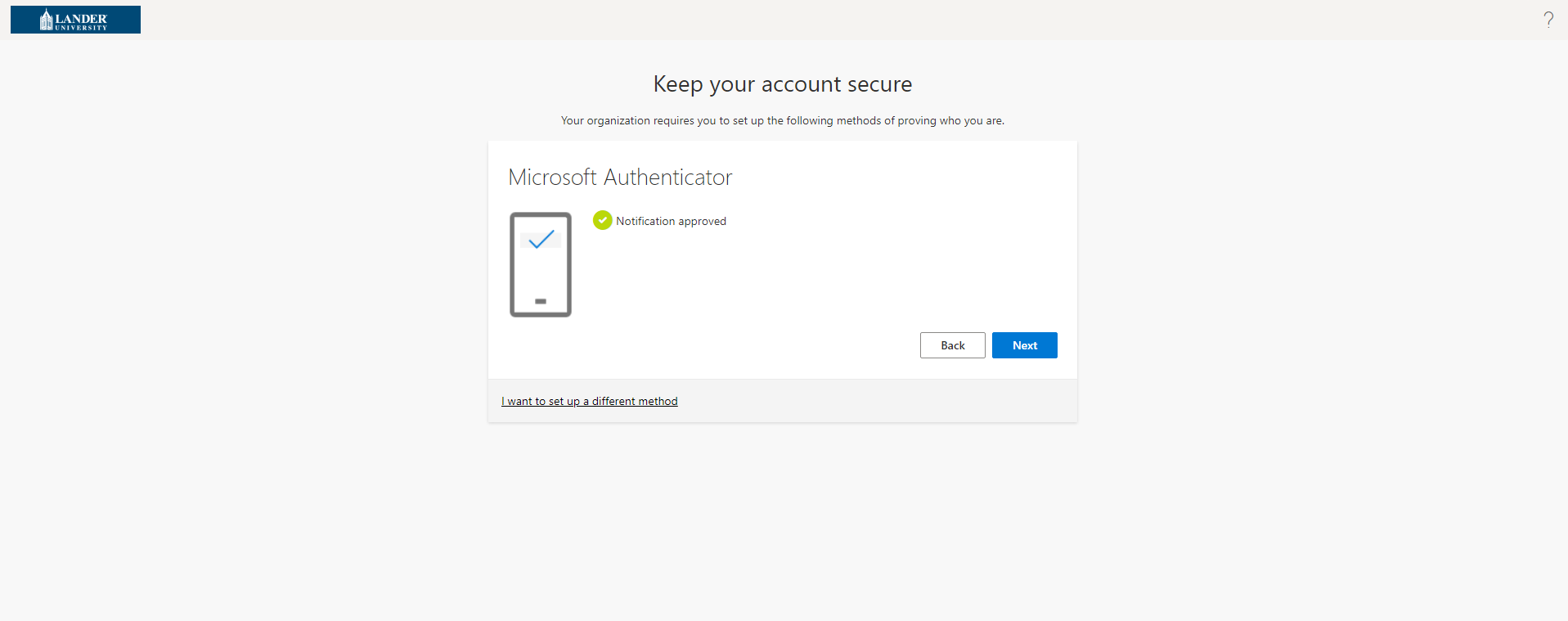Go back with the Back button
The width and height of the screenshot is (1568, 621).
(952, 345)
